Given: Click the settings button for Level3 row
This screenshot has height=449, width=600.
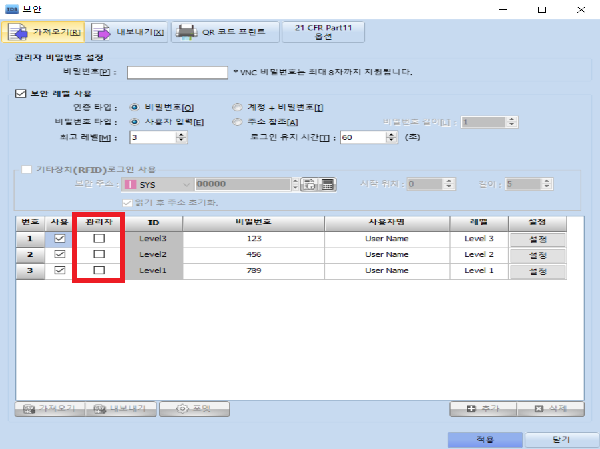Looking at the screenshot, I should pos(537,239).
